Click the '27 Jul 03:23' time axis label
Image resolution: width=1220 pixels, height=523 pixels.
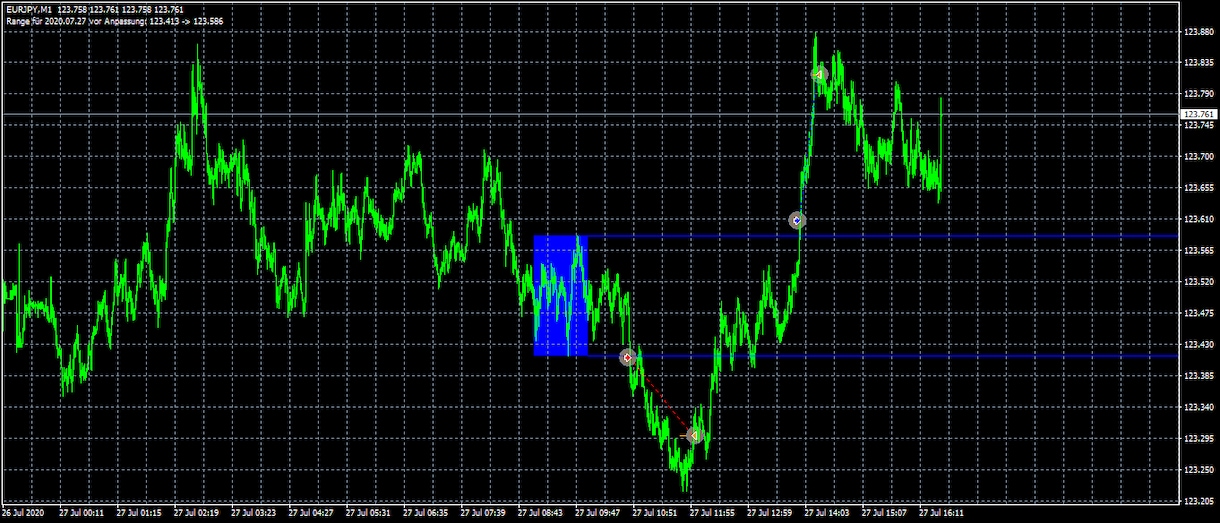pyautogui.click(x=254, y=512)
